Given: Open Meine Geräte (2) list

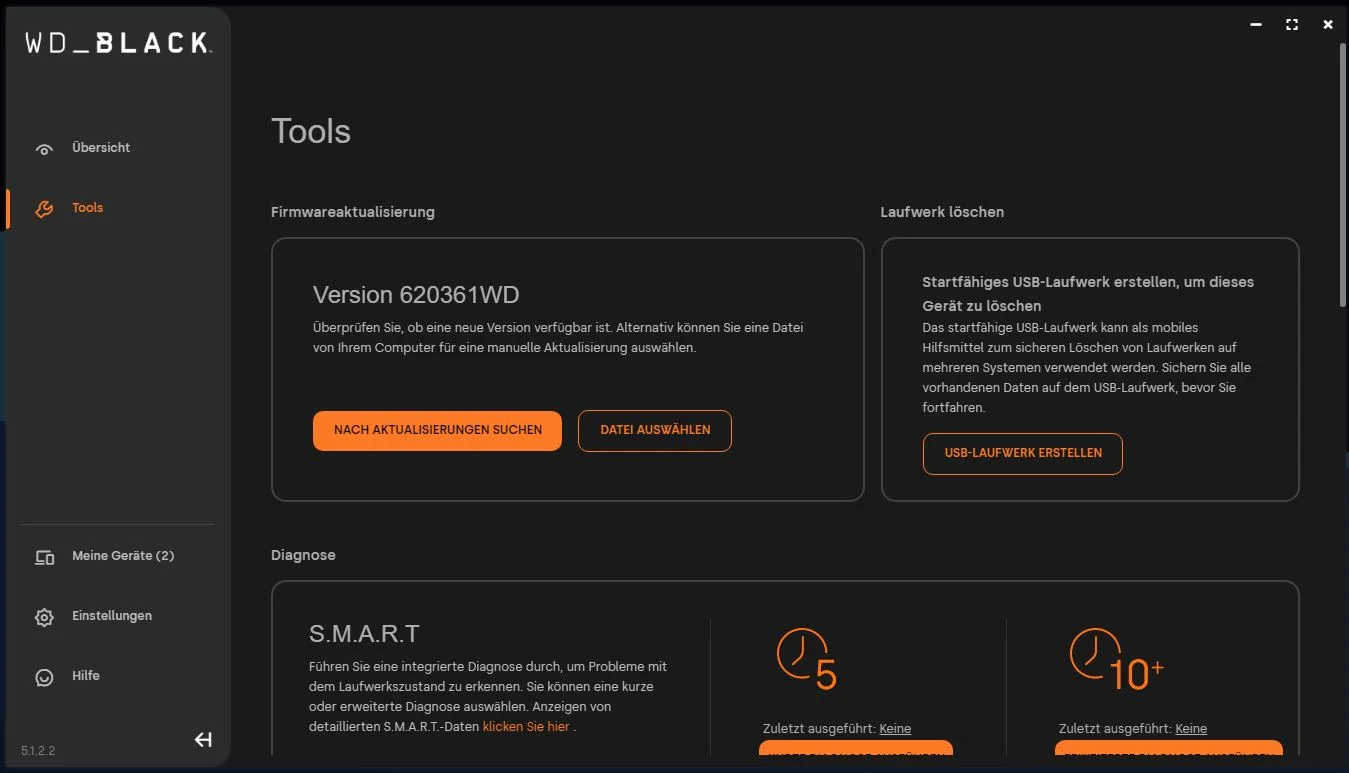Looking at the screenshot, I should [x=123, y=556].
